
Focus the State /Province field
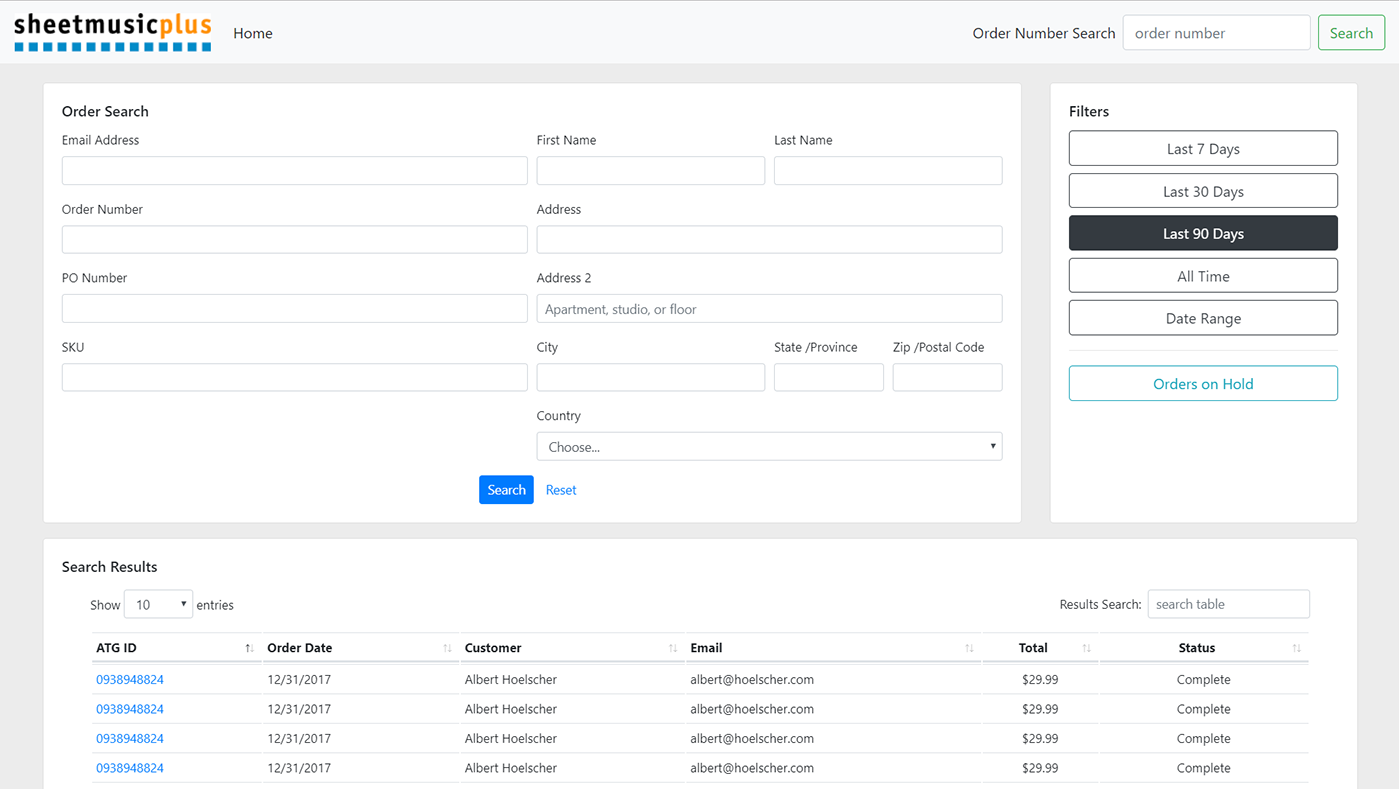[828, 377]
